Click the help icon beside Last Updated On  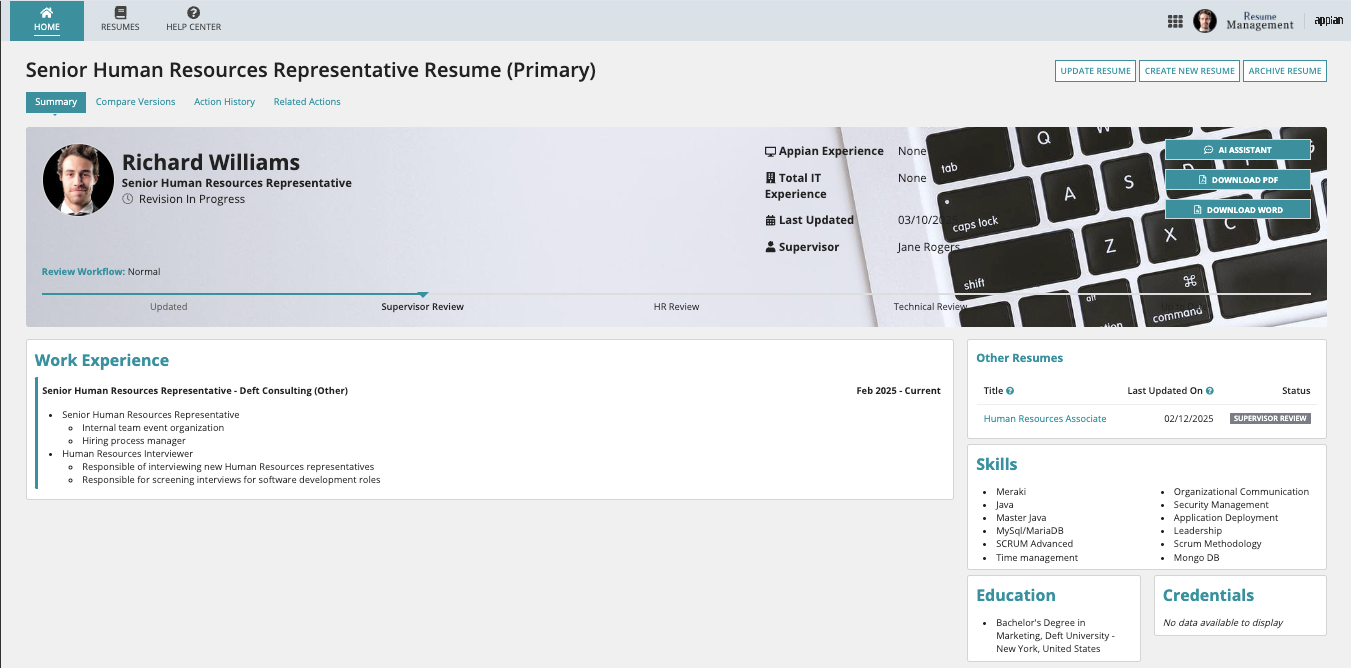click(x=1210, y=391)
